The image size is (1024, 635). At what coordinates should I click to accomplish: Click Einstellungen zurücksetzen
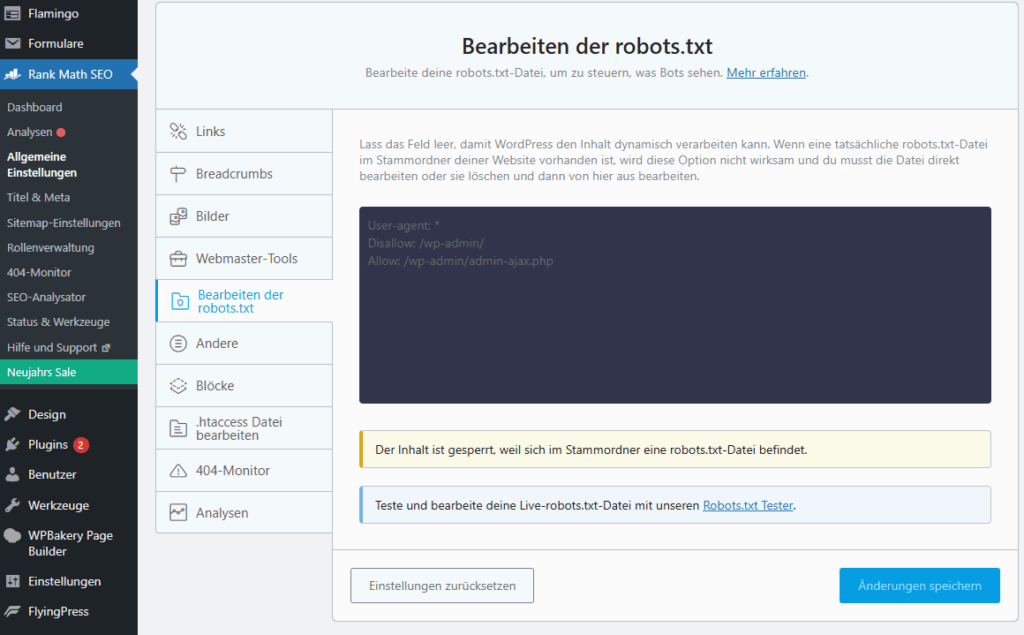pos(441,585)
